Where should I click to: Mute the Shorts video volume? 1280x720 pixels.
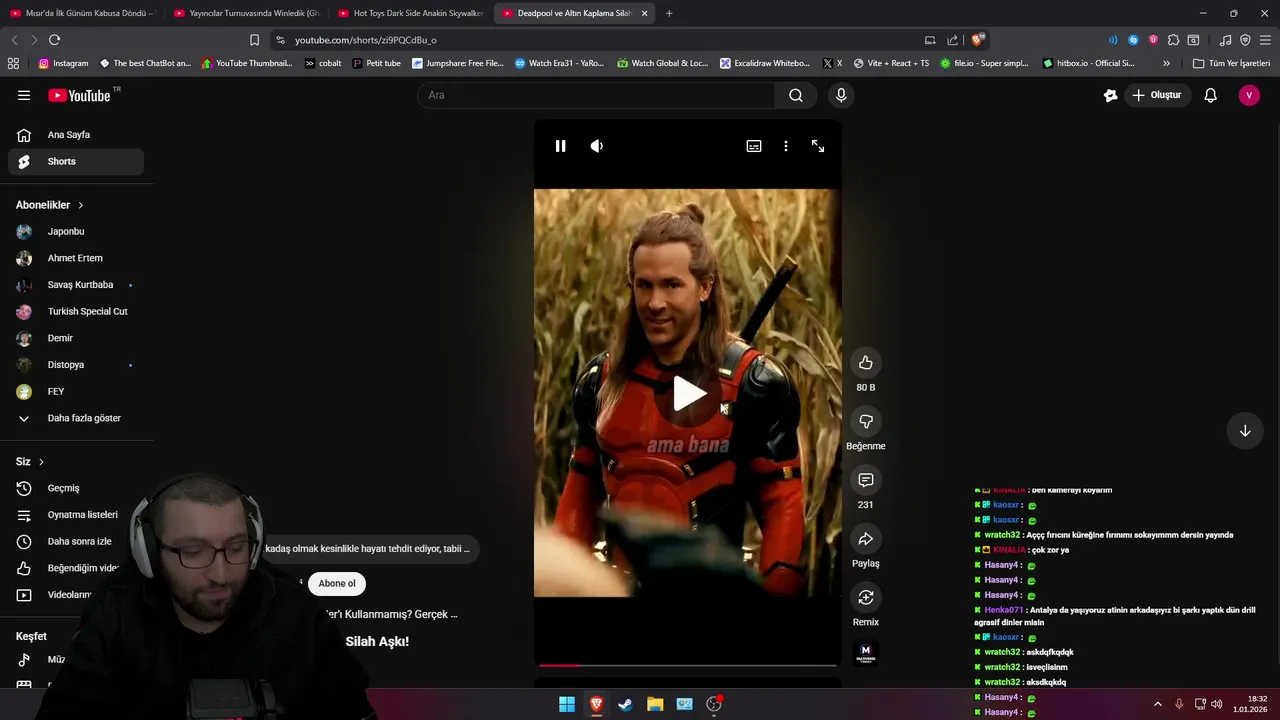click(597, 146)
